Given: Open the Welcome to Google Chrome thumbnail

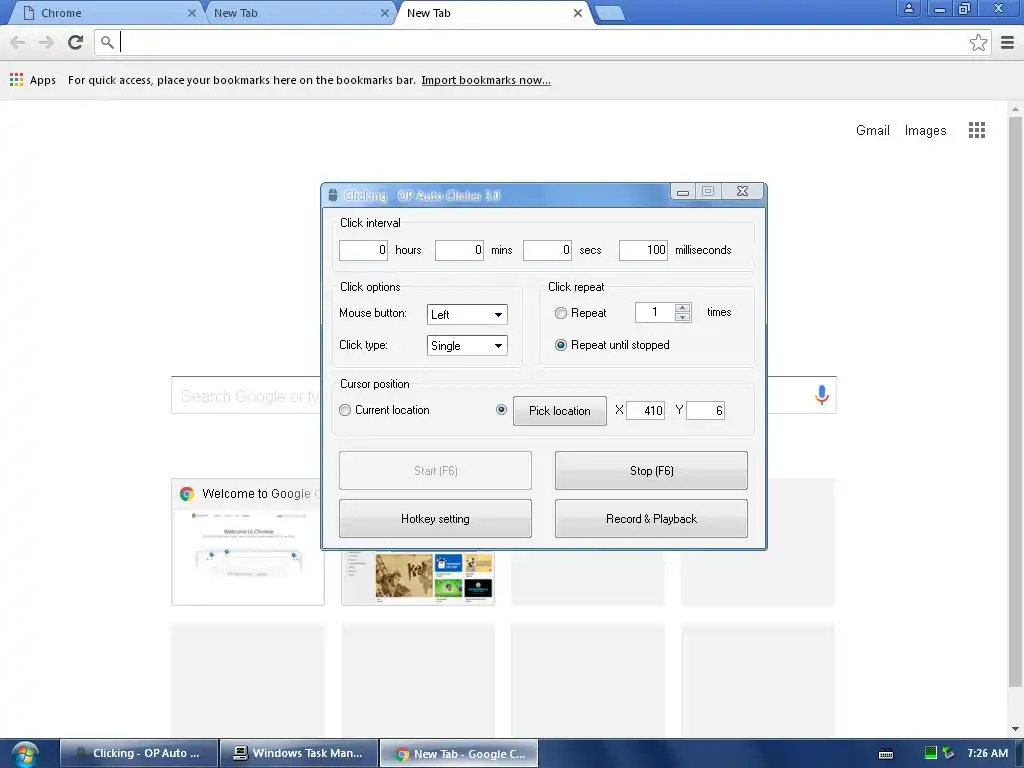Looking at the screenshot, I should tap(248, 542).
